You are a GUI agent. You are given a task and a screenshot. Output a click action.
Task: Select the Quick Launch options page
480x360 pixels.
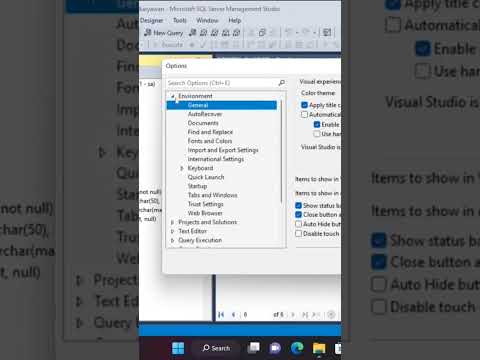coord(206,177)
